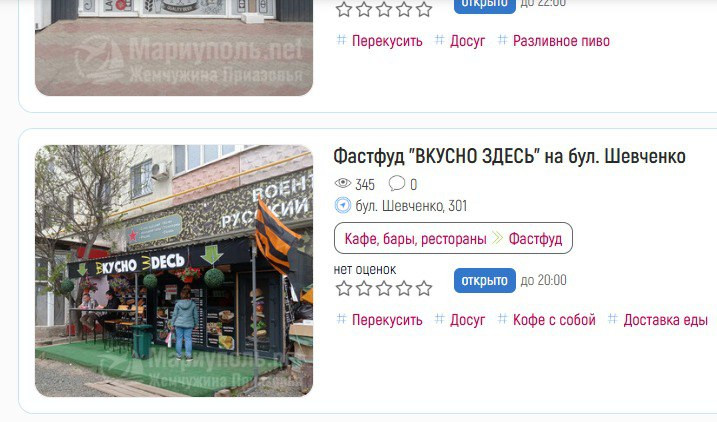
Task: Open the "Разливное пиво" tag
Action: click(x=561, y=41)
